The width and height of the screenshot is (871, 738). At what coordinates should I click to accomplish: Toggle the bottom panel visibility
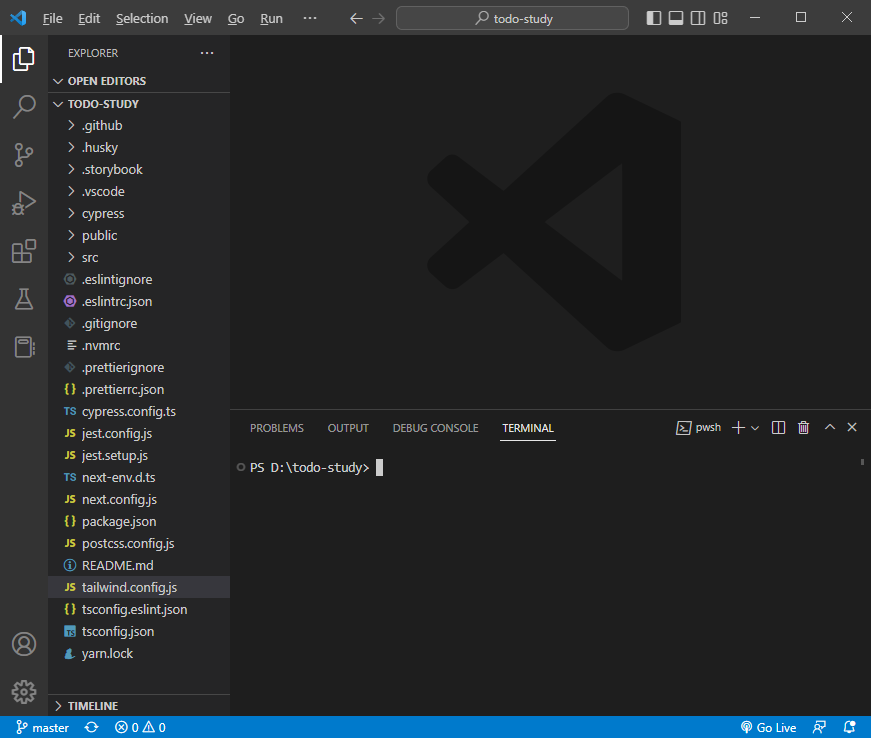point(676,18)
